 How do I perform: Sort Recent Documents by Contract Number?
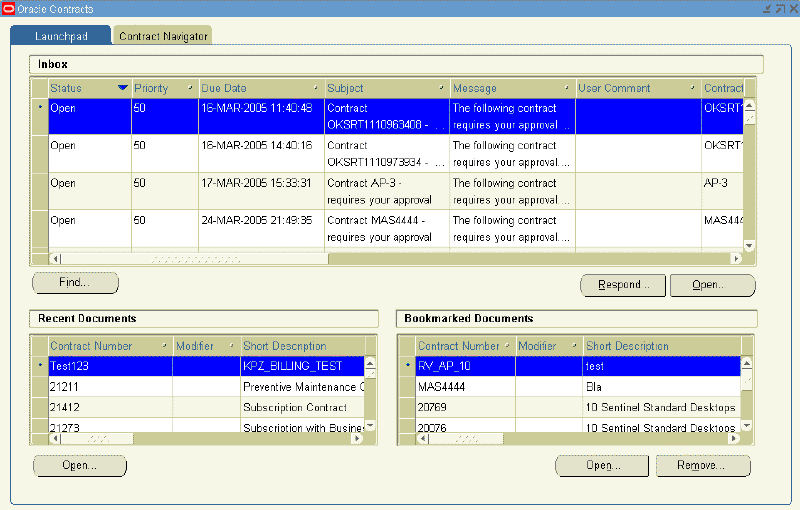110,346
